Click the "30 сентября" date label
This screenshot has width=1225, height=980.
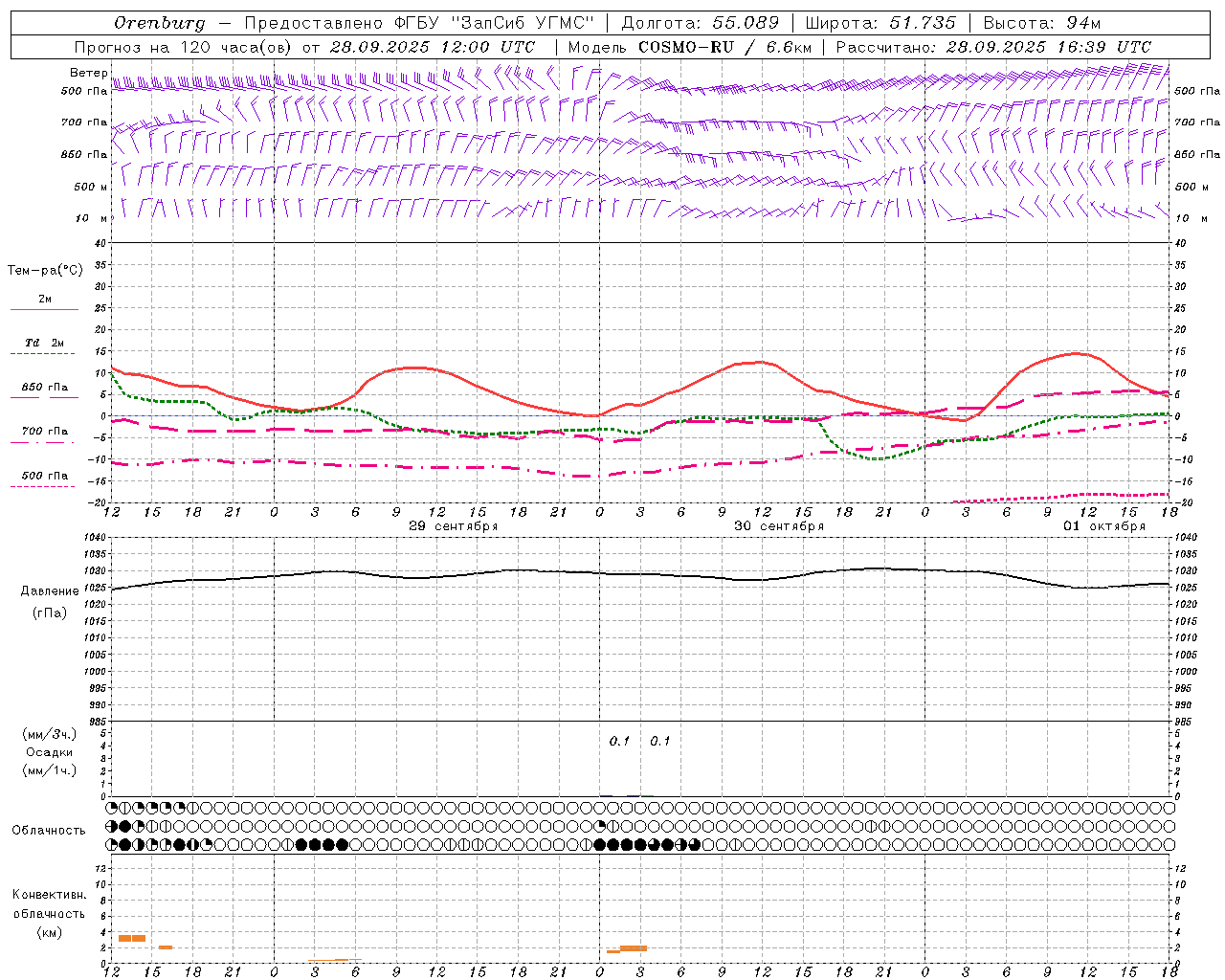pos(779,526)
